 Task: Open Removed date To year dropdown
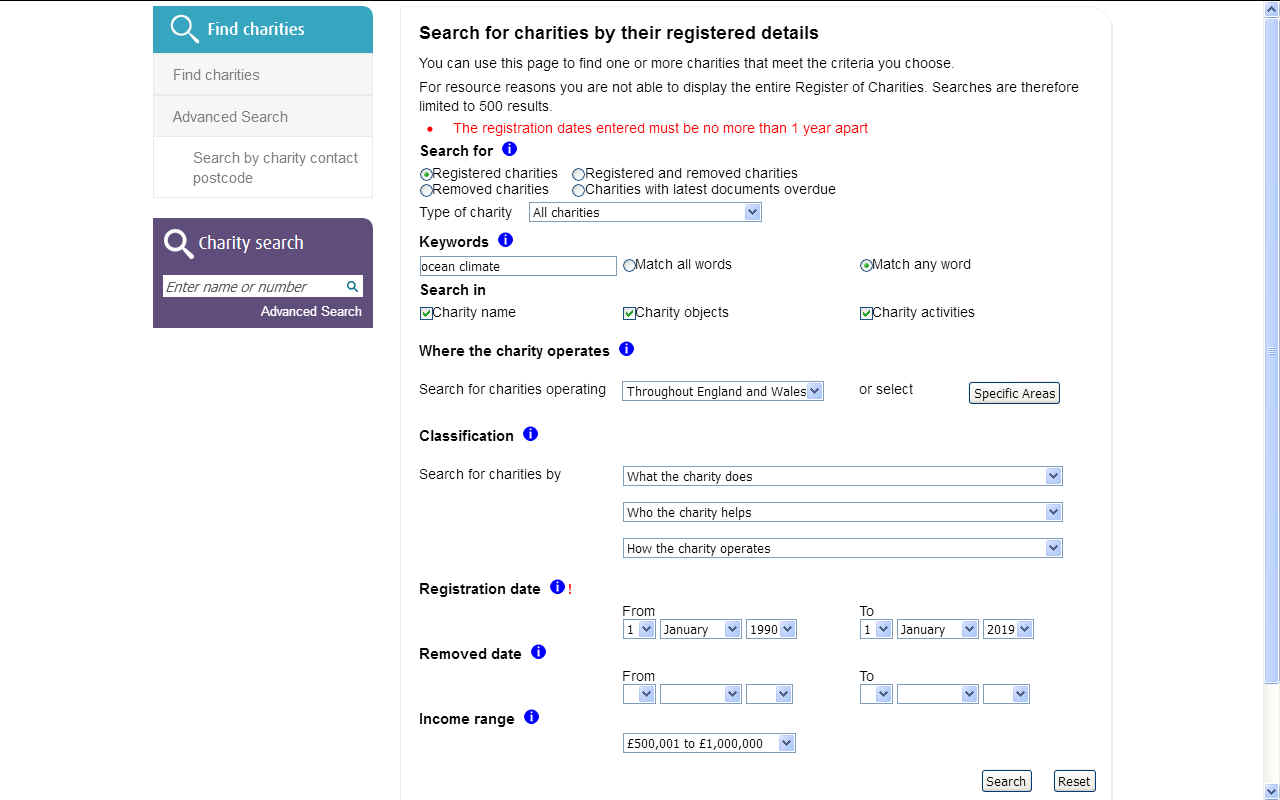click(1006, 693)
